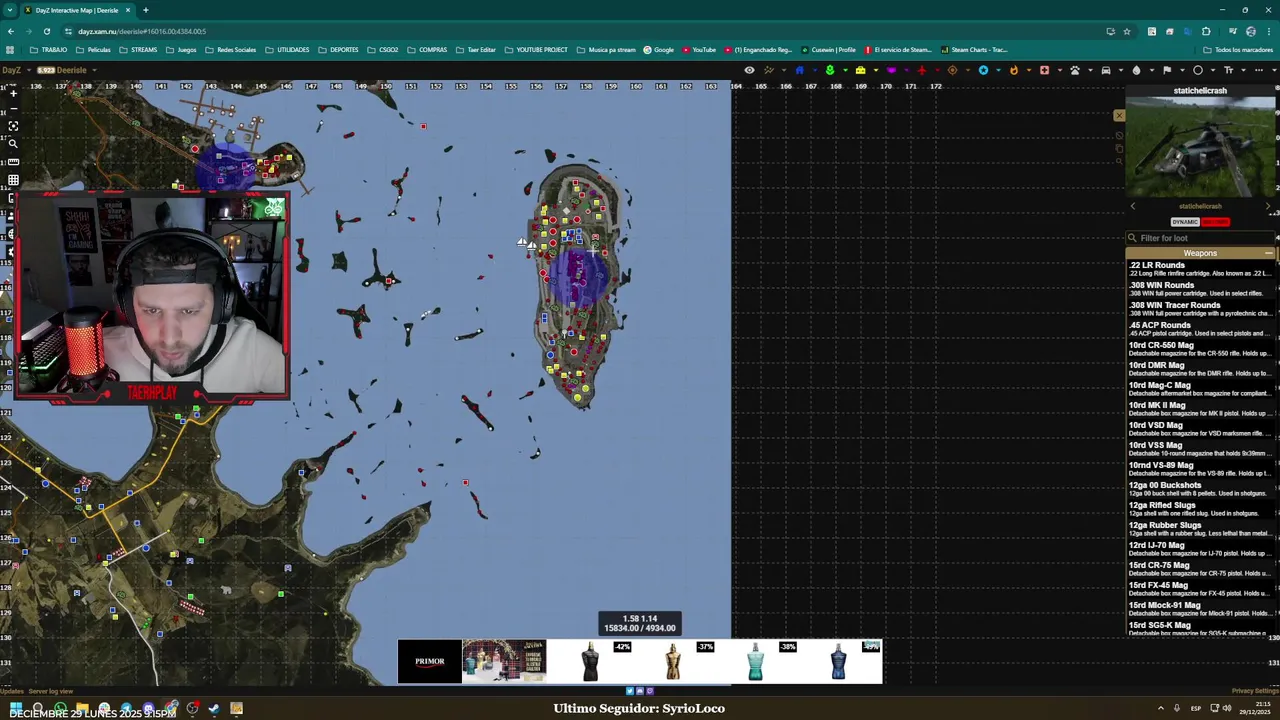The image size is (1280, 720).
Task: Open dropdown arrow next to paw icon
Action: (1090, 70)
